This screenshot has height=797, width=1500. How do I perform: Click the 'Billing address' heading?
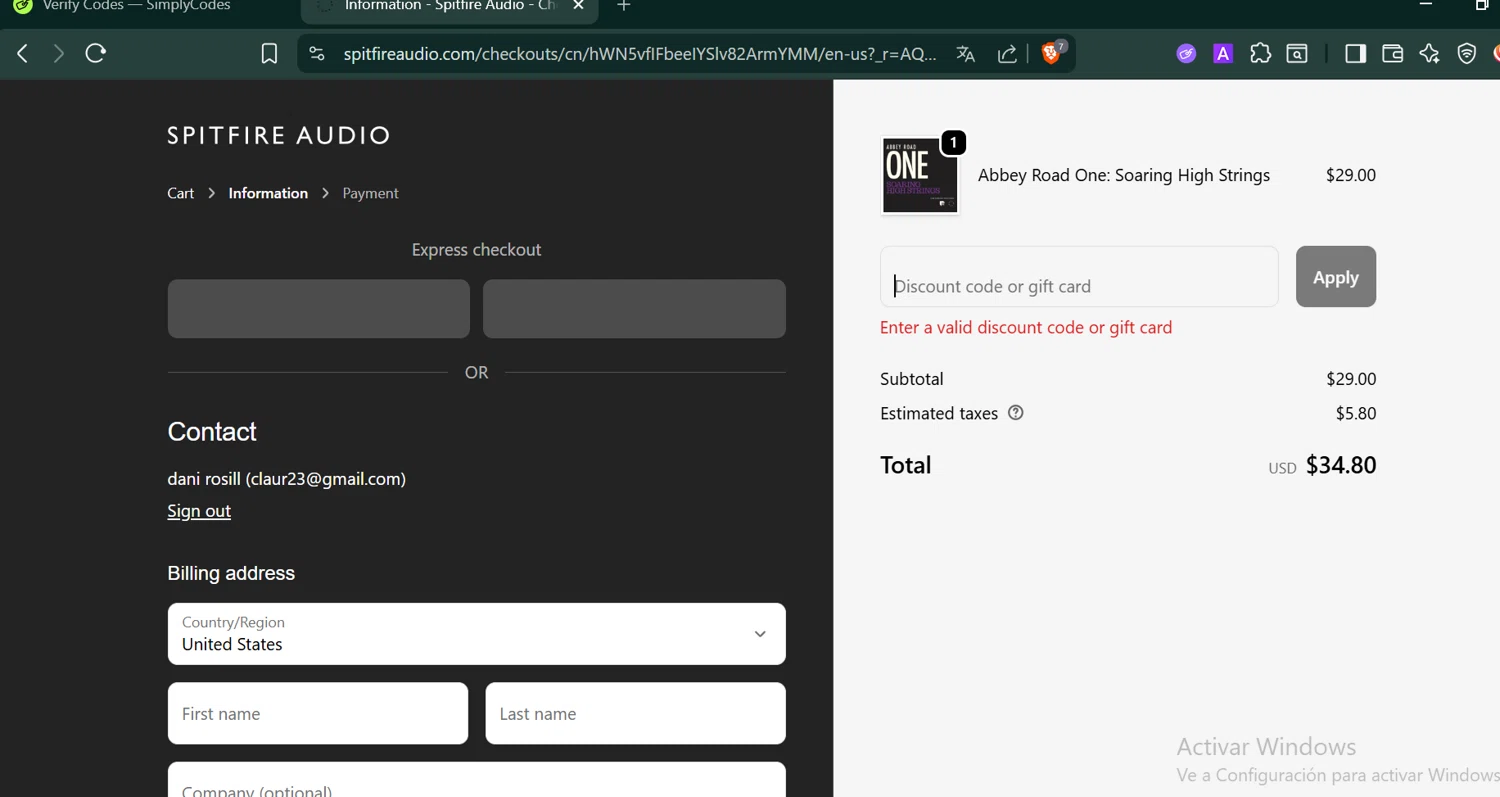pyautogui.click(x=231, y=573)
